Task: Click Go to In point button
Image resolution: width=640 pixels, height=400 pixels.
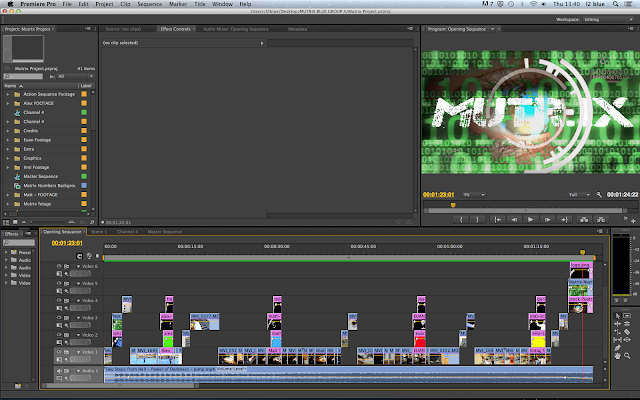Action: point(497,220)
